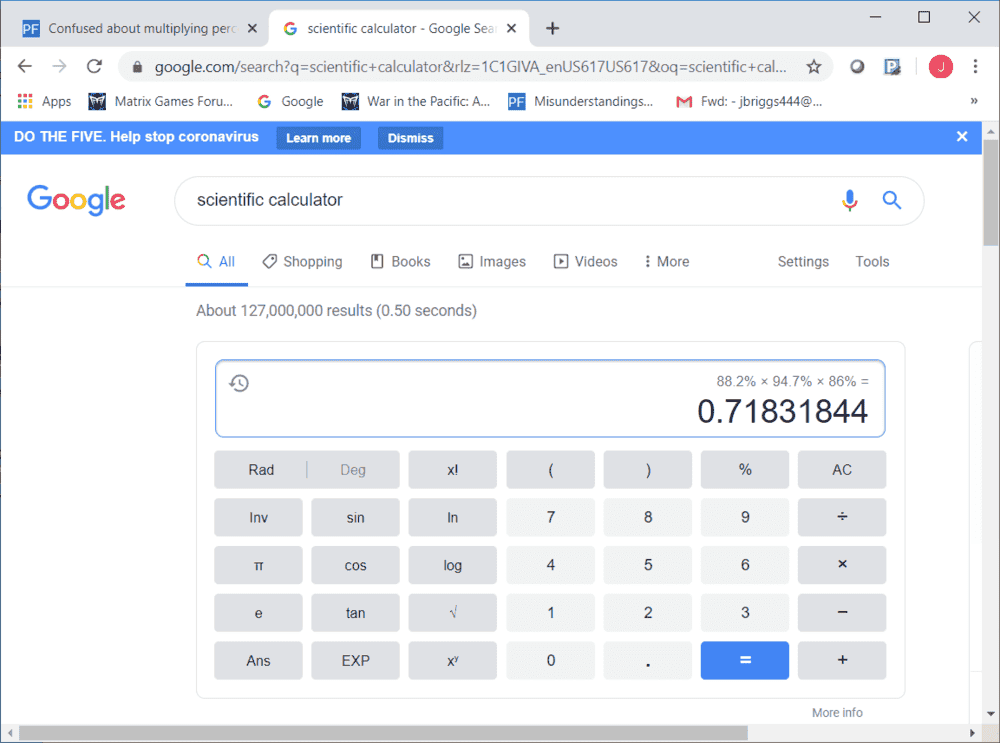Bookmark this page with the star icon
Viewport: 1000px width, 743px height.
tap(814, 67)
